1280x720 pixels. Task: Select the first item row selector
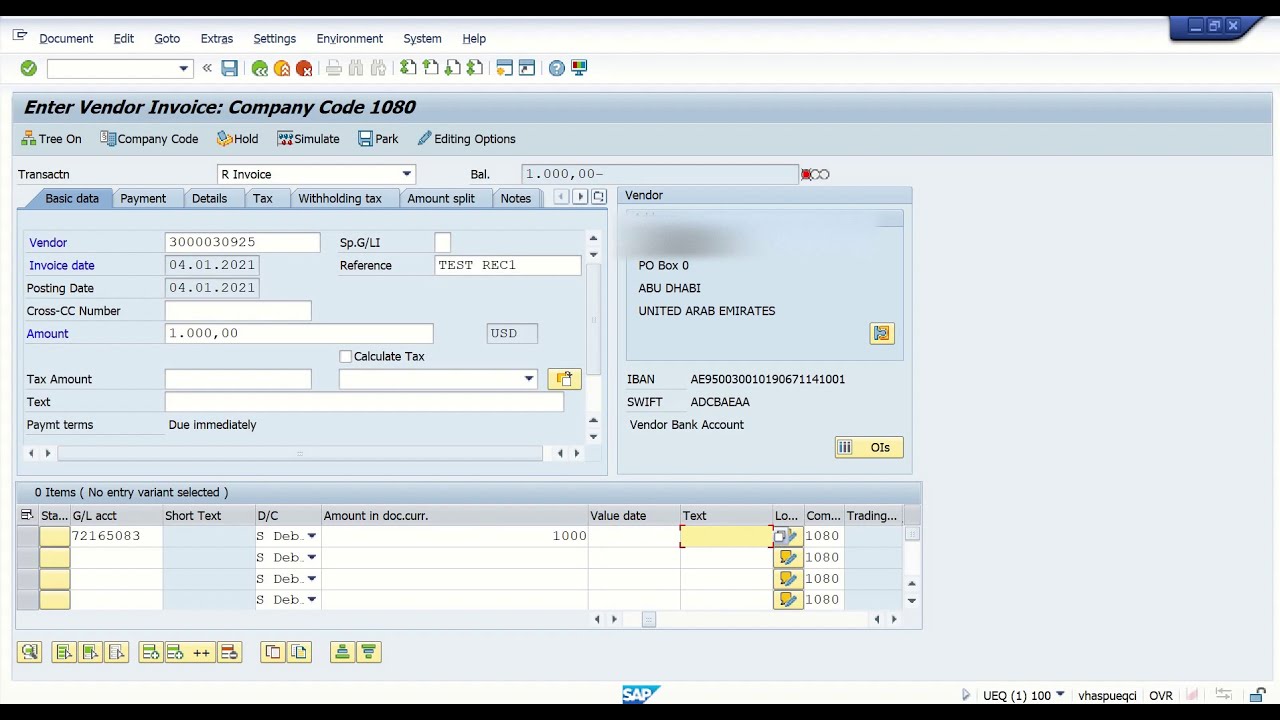coord(27,536)
